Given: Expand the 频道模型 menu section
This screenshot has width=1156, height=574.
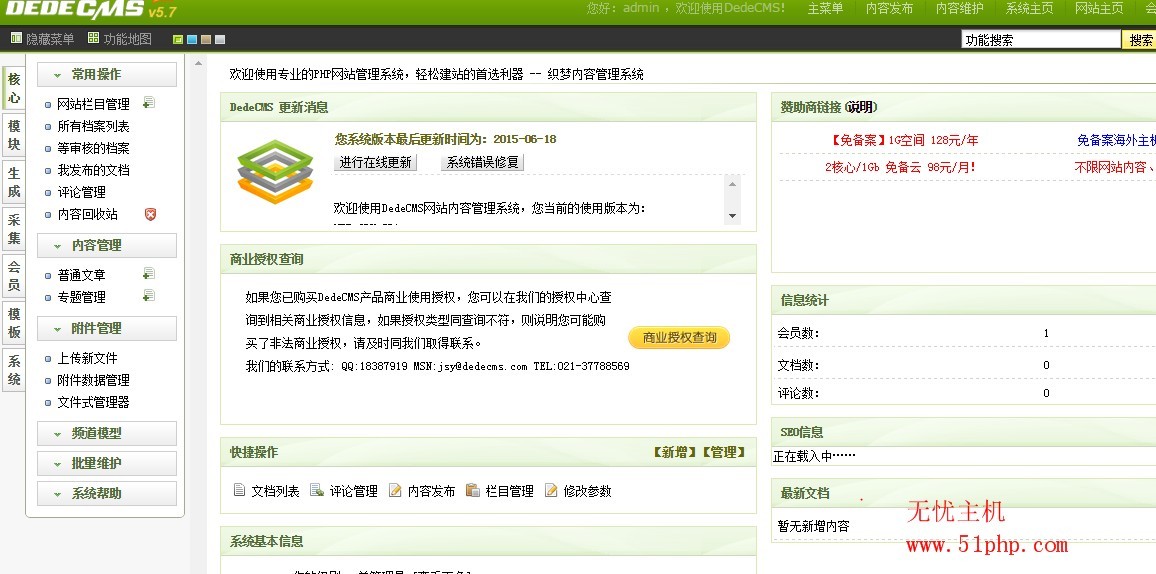Looking at the screenshot, I should point(107,433).
